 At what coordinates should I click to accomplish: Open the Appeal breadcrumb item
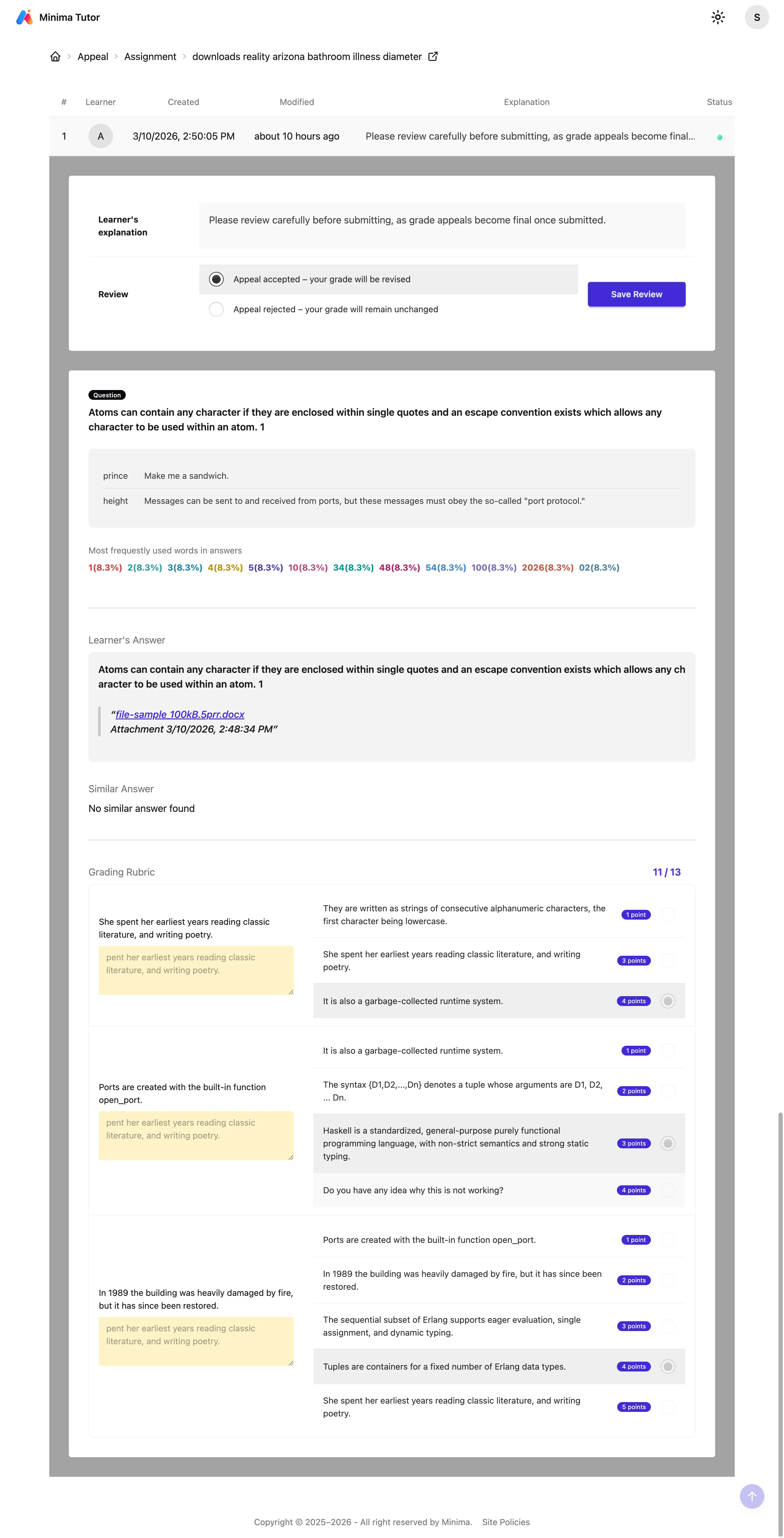coord(92,57)
